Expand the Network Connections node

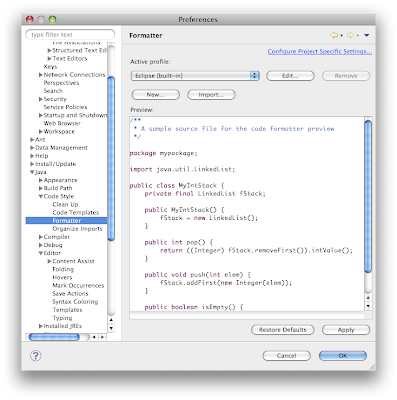point(41,75)
